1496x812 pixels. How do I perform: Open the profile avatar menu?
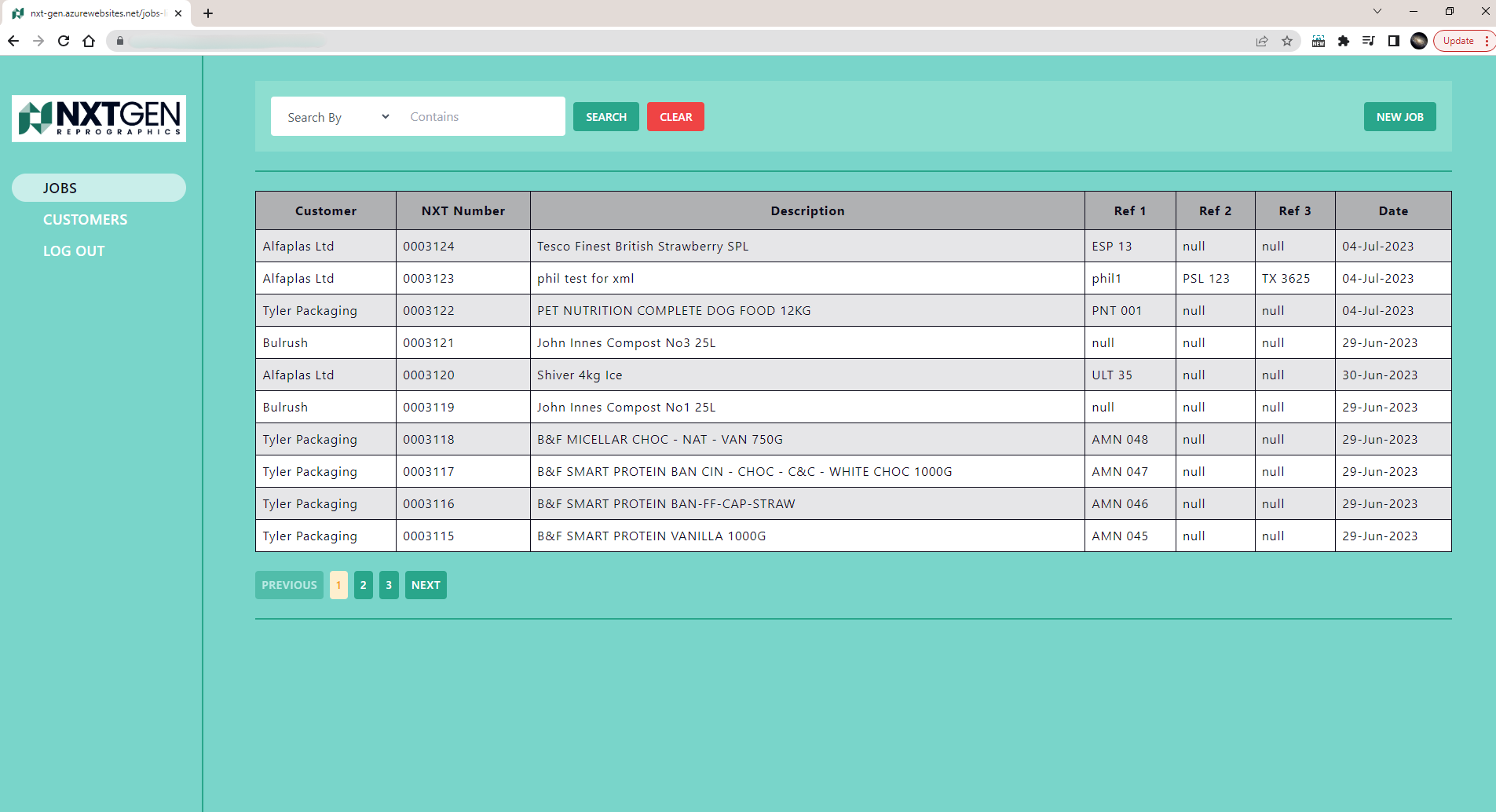(x=1419, y=41)
